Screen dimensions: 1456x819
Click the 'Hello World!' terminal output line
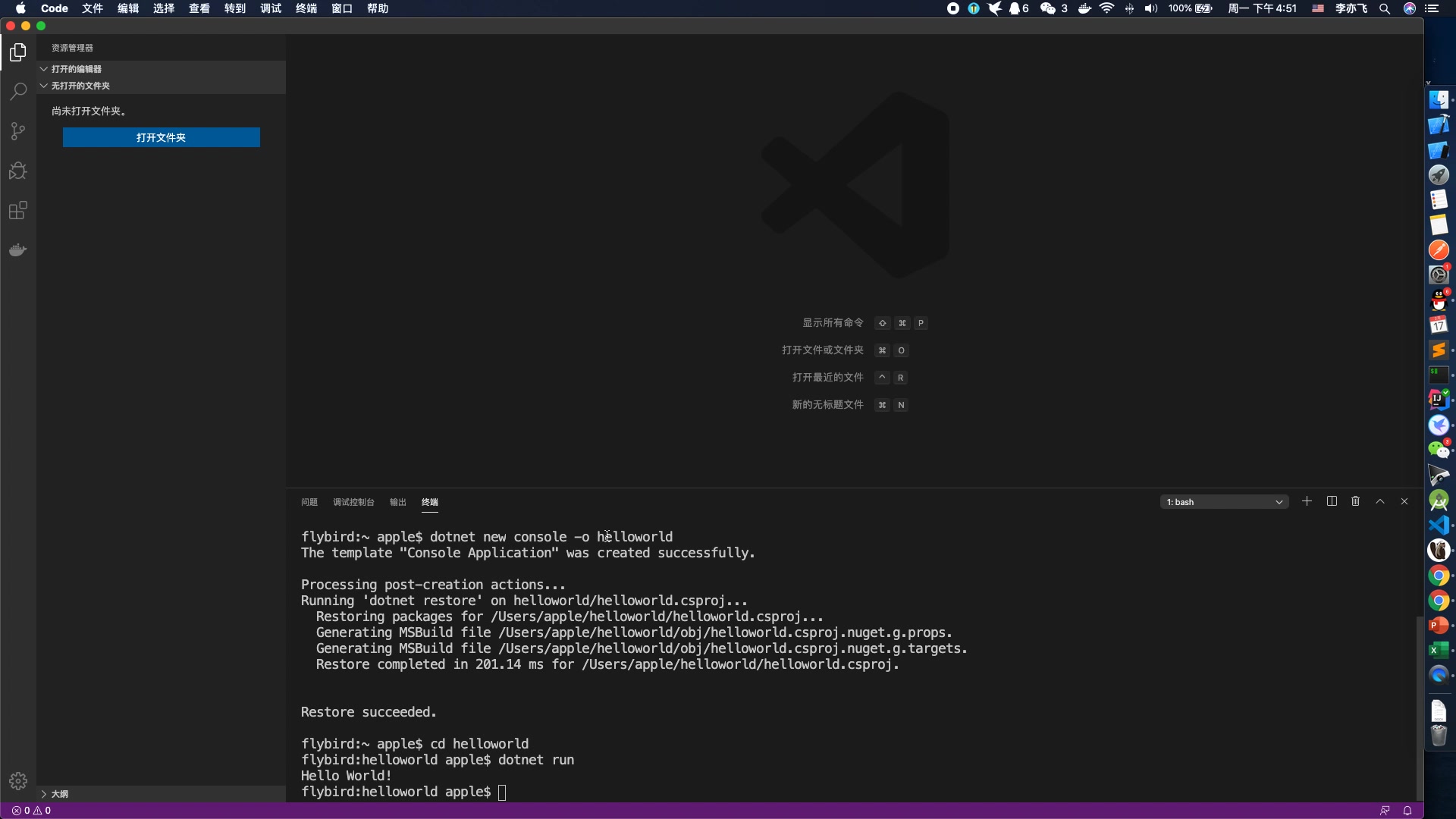pos(347,776)
